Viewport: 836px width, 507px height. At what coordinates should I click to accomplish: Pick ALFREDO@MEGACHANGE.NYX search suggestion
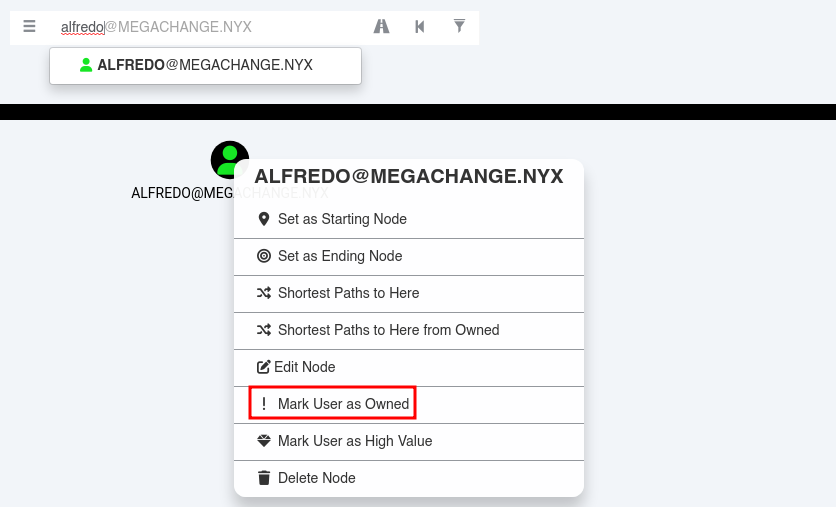coord(205,65)
